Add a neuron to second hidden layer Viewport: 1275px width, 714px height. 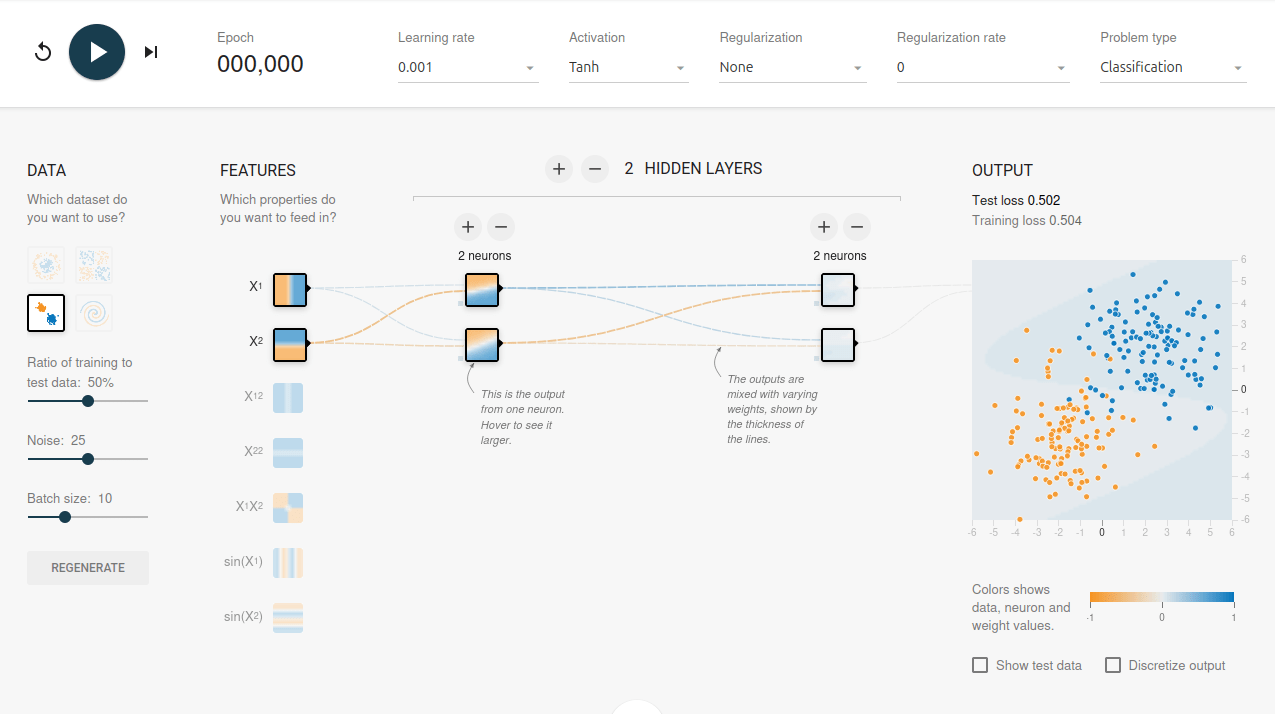[822, 227]
